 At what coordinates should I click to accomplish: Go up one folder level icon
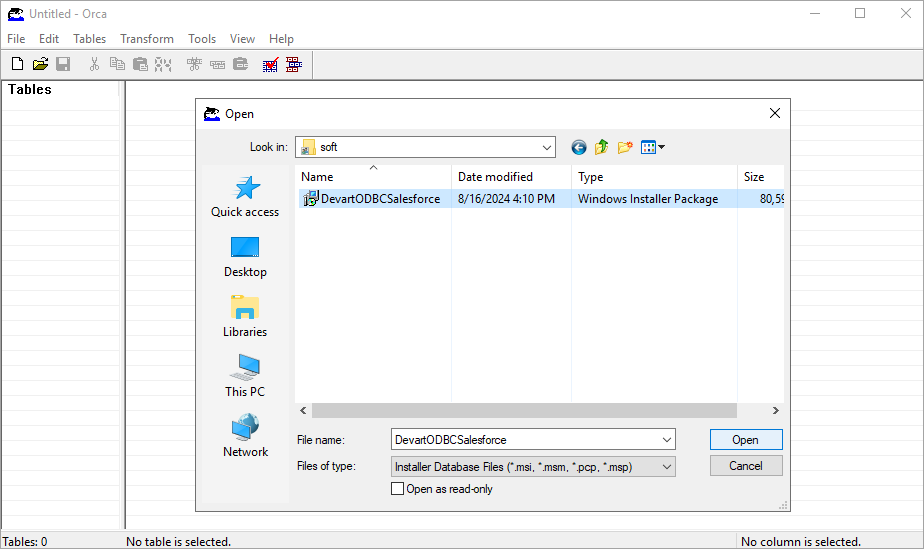602,147
